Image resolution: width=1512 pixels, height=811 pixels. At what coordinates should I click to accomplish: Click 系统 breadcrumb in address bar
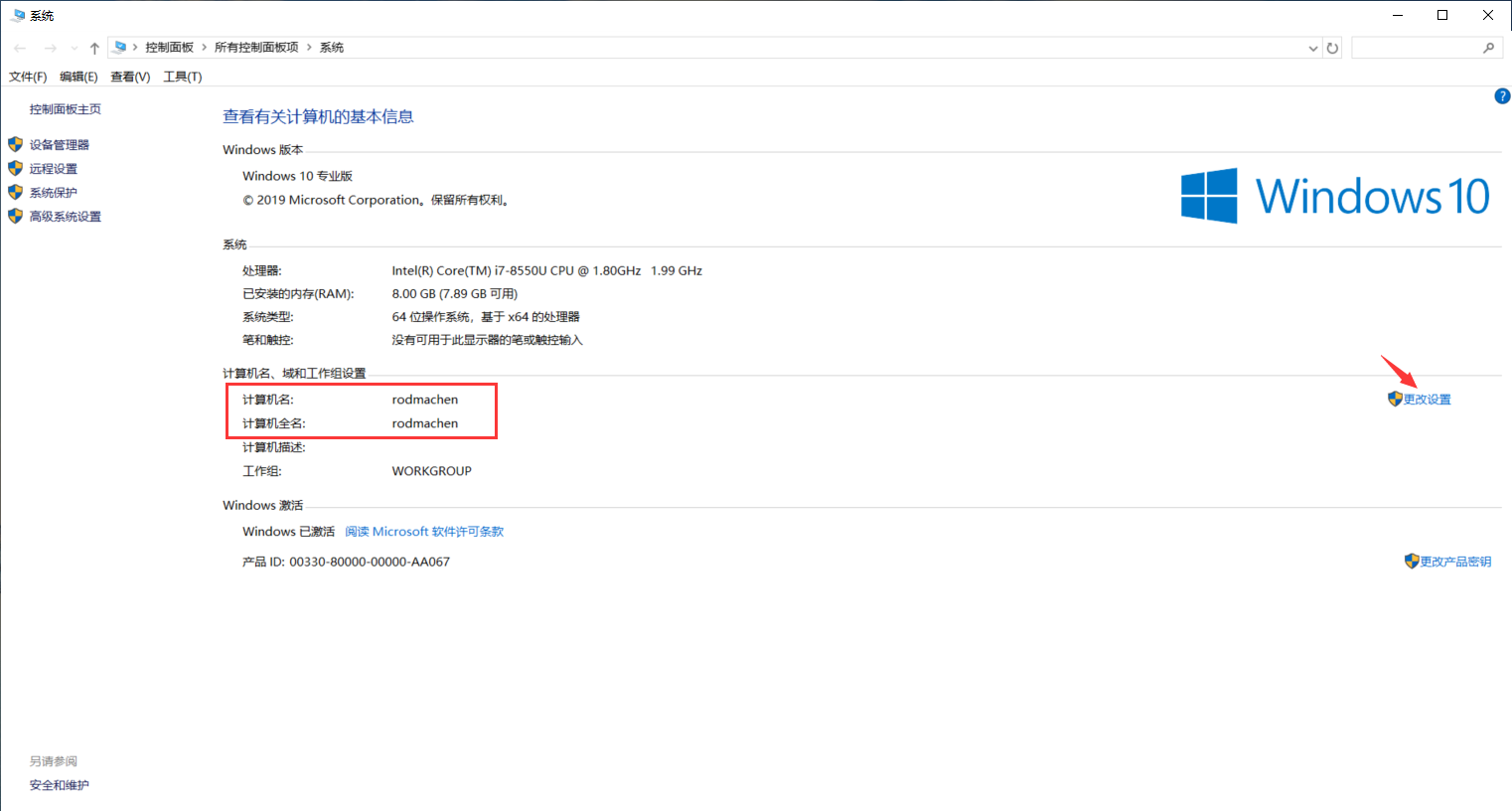332,47
